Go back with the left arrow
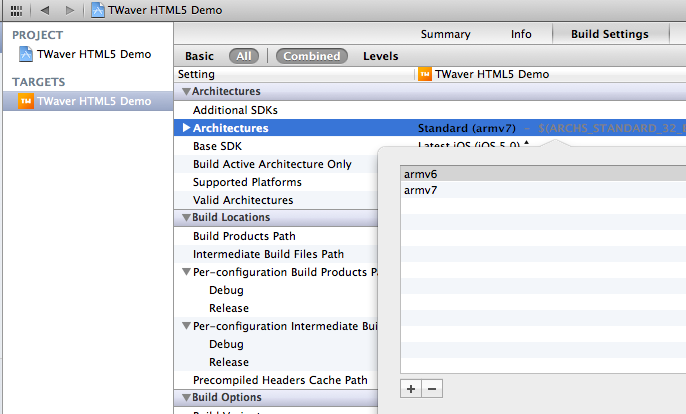The height and width of the screenshot is (414, 686). pos(45,10)
